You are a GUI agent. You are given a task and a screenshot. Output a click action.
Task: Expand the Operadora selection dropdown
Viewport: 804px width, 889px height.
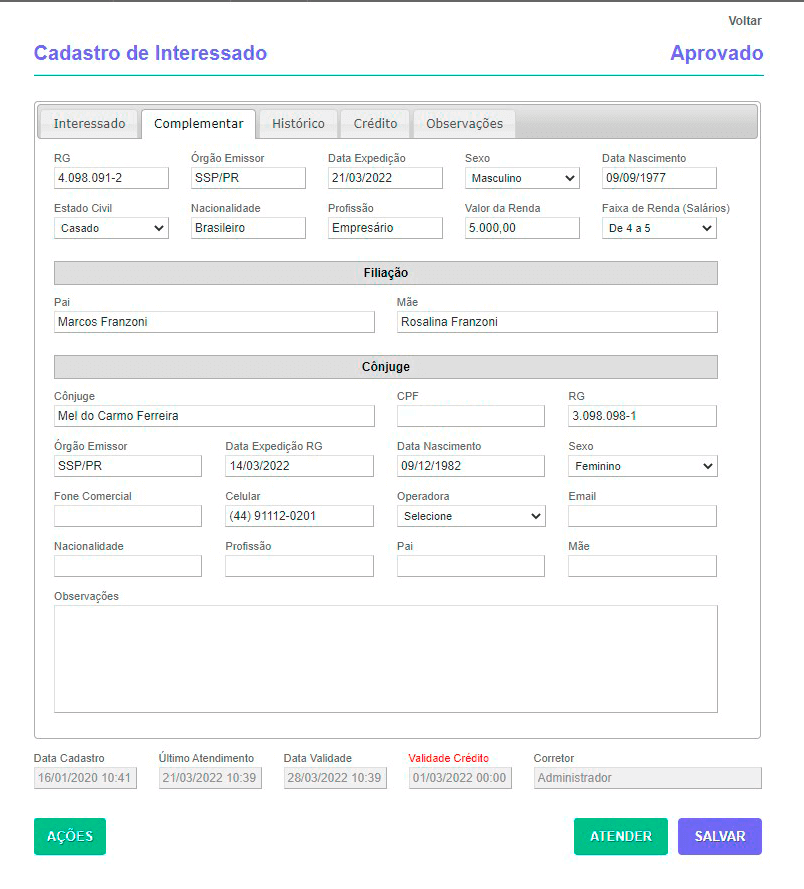[471, 516]
